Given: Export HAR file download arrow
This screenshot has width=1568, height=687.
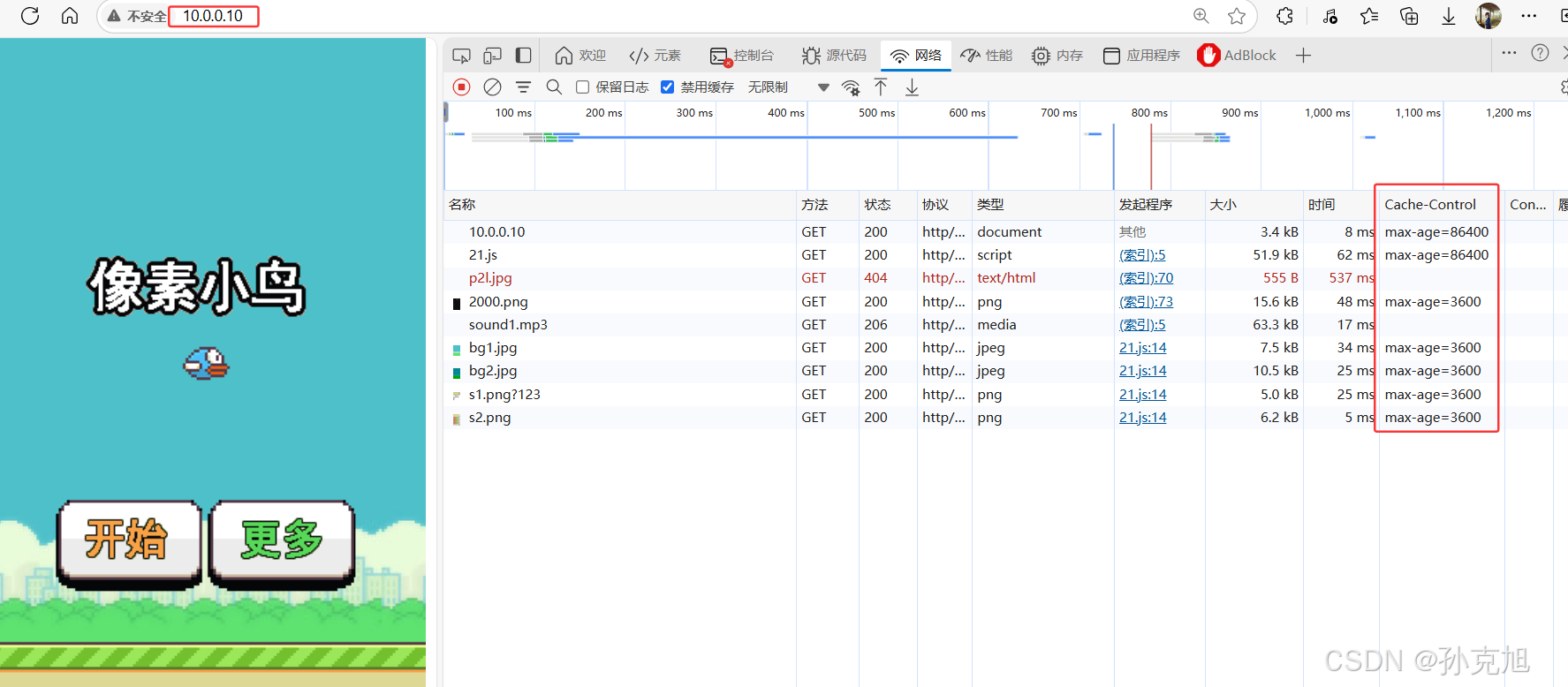Looking at the screenshot, I should (912, 87).
